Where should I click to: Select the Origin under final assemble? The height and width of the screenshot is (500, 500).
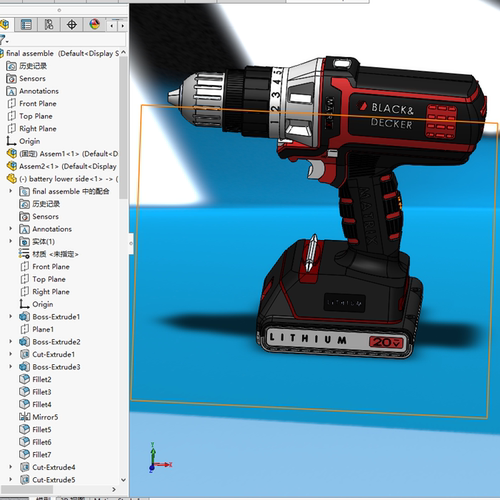click(x=23, y=141)
